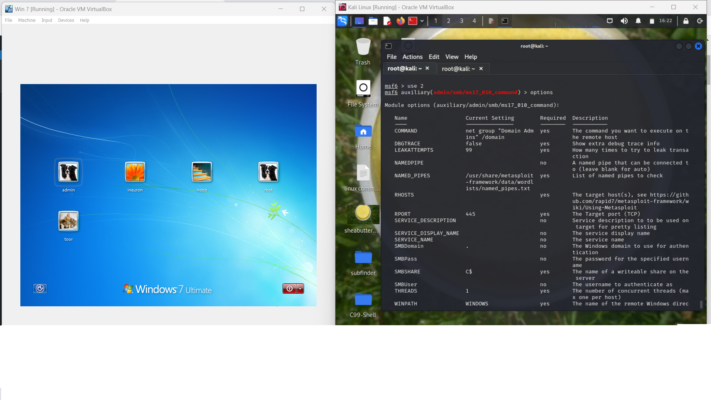Open Input menu in Win 7 VirtualBox window
Screen dimensions: 711x400
[47, 20]
